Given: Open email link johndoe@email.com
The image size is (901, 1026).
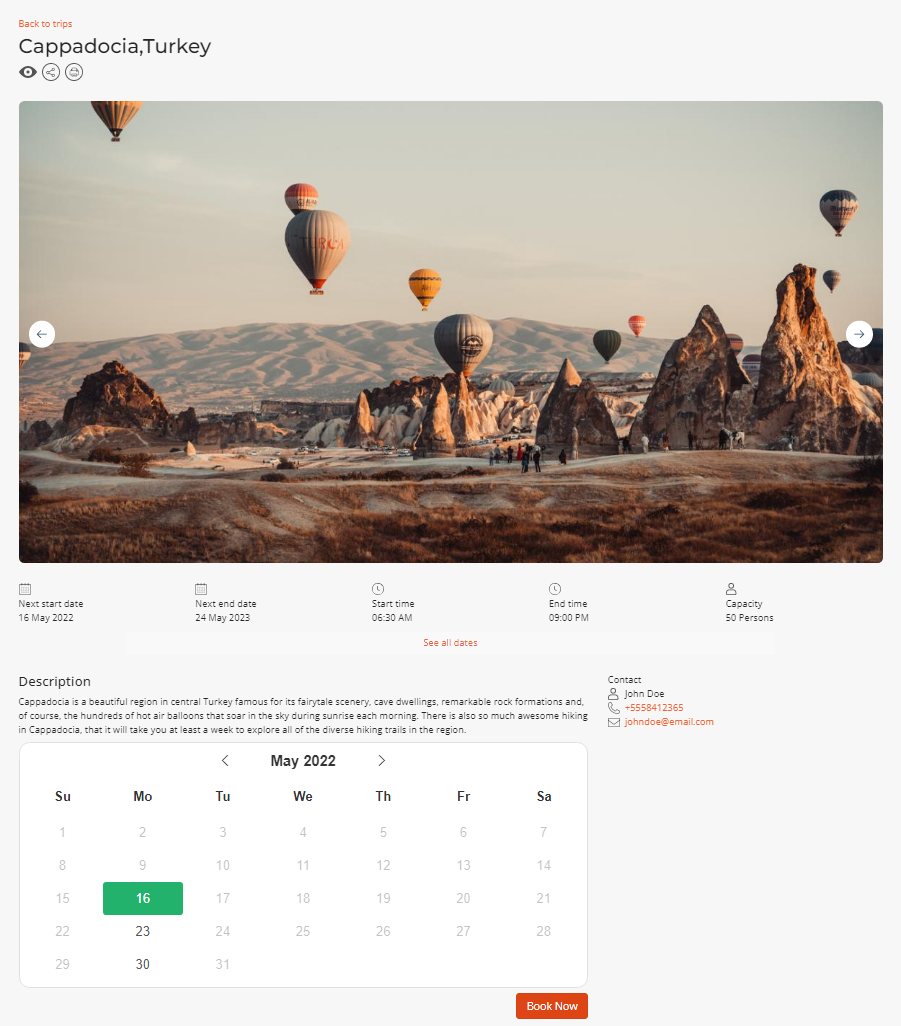Looking at the screenshot, I should tap(669, 722).
